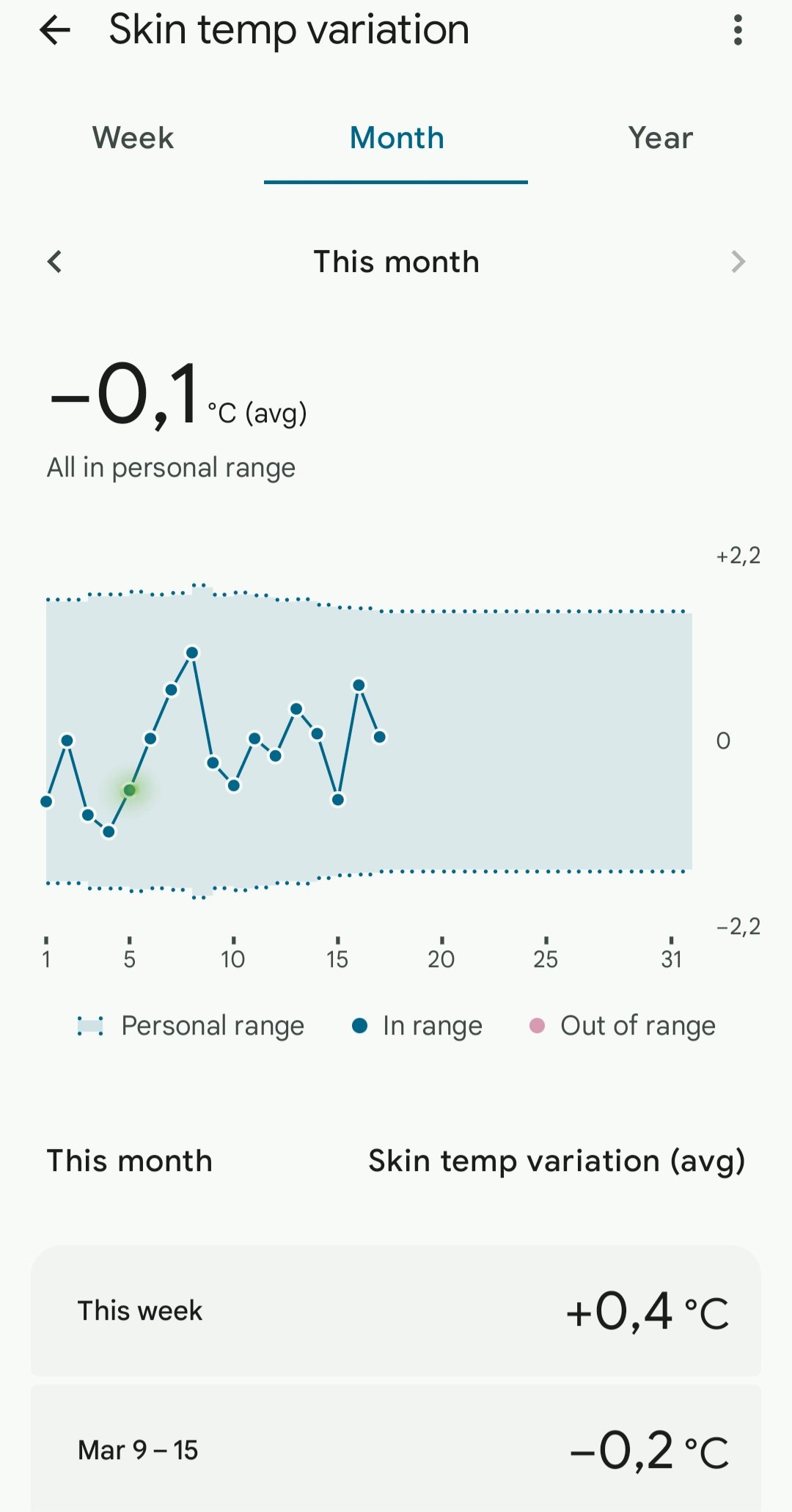
Task: Go to the previous month chevron
Action: click(55, 262)
